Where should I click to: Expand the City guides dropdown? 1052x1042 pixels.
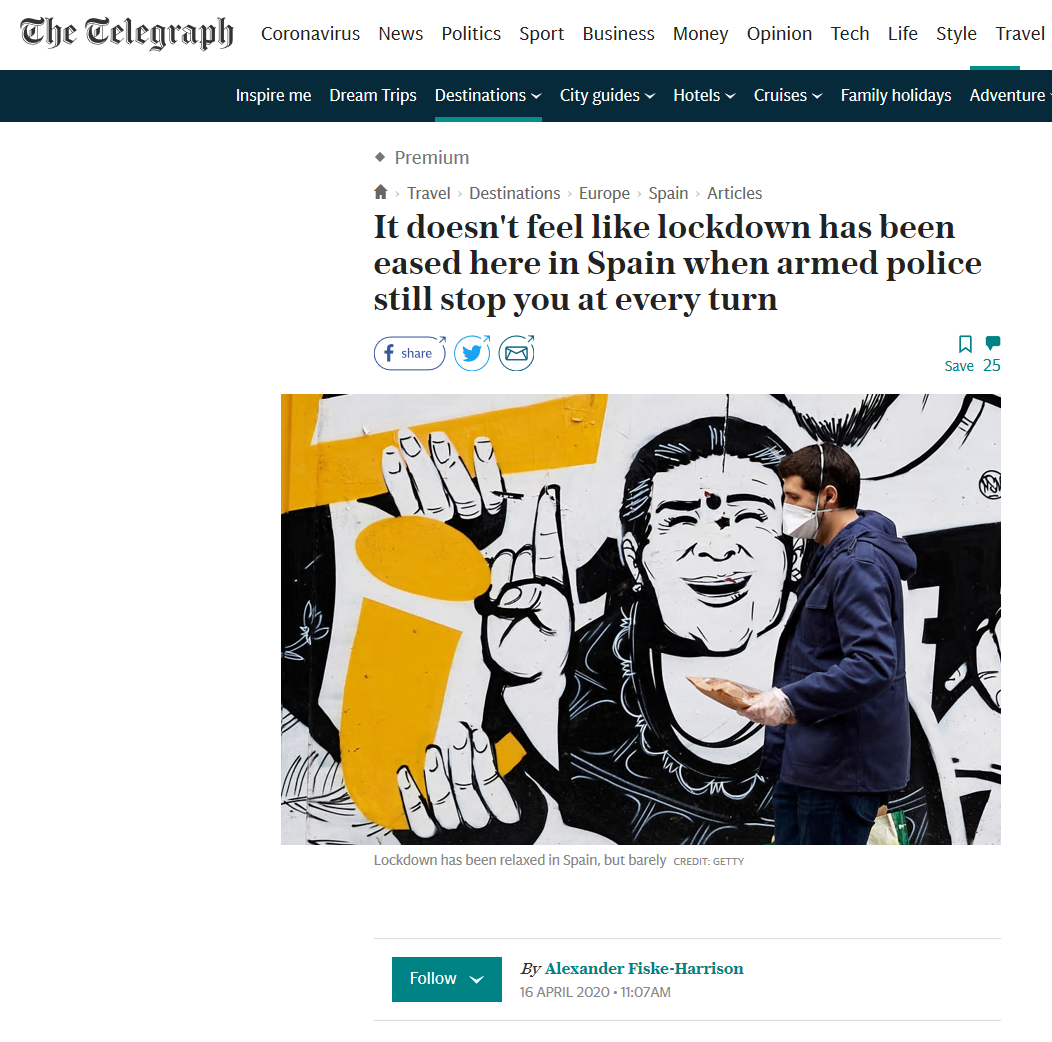(x=607, y=95)
